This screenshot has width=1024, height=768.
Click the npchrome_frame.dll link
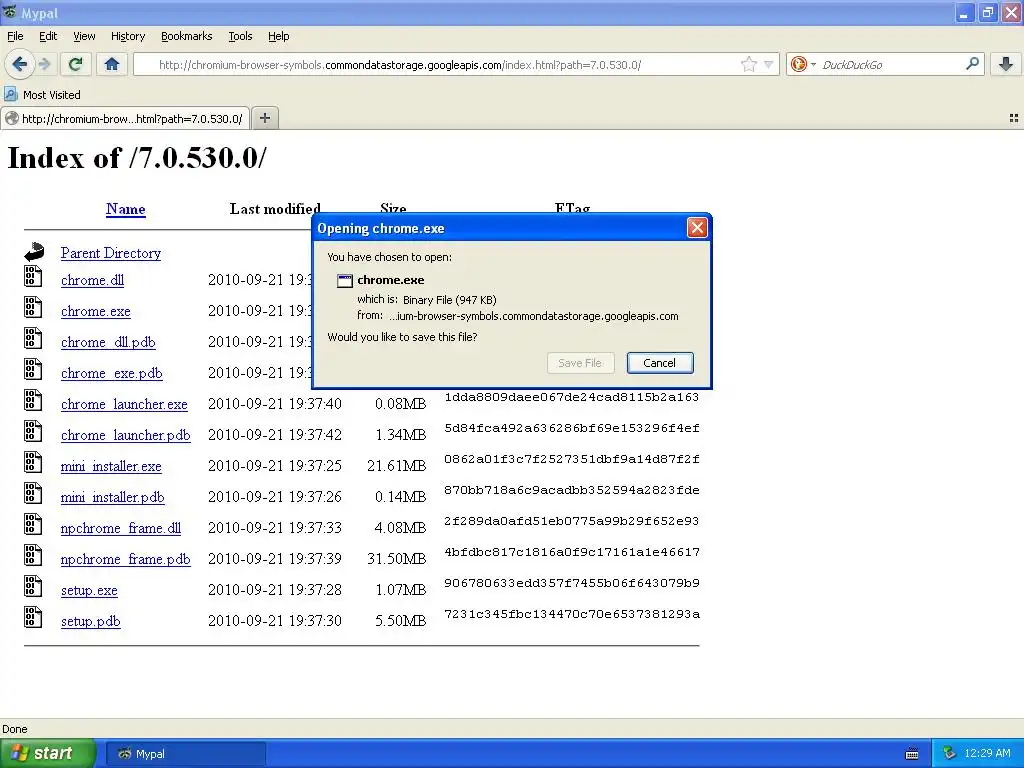121,528
